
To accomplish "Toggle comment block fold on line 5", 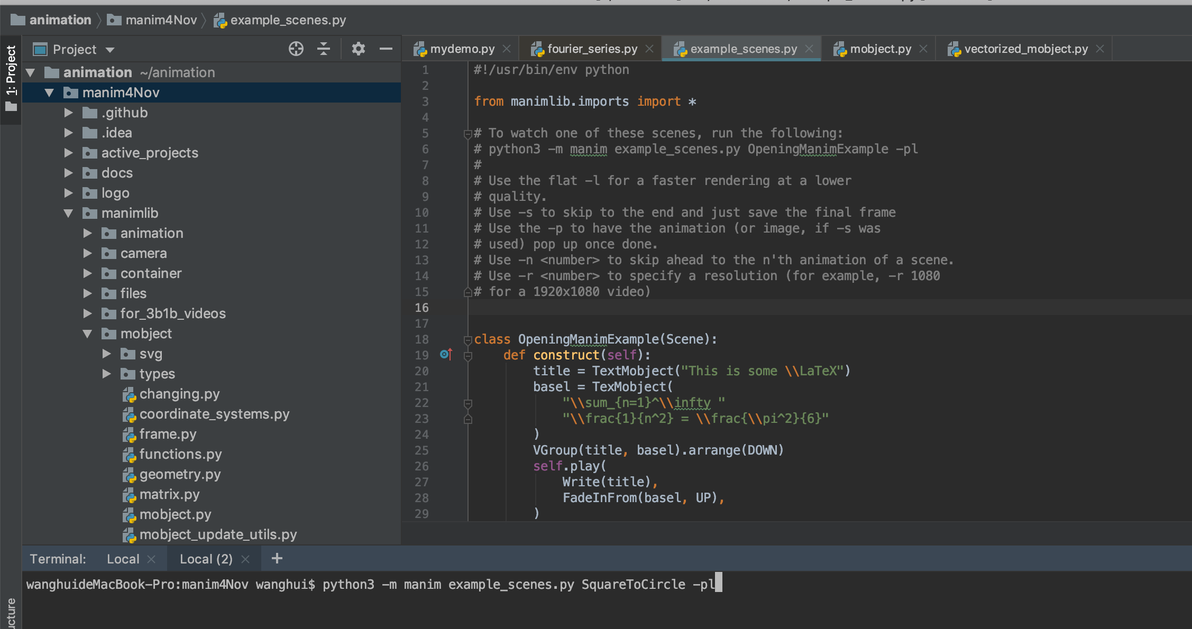I will (x=467, y=133).
